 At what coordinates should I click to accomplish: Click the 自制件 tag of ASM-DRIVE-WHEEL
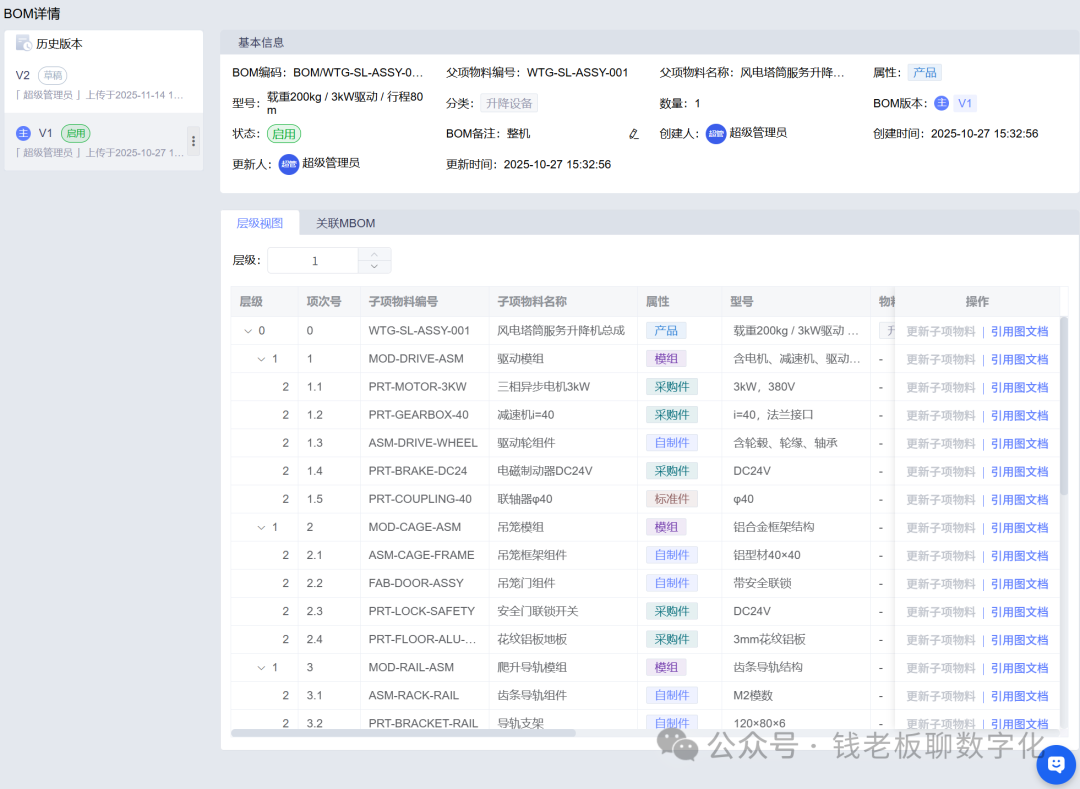pyautogui.click(x=672, y=443)
